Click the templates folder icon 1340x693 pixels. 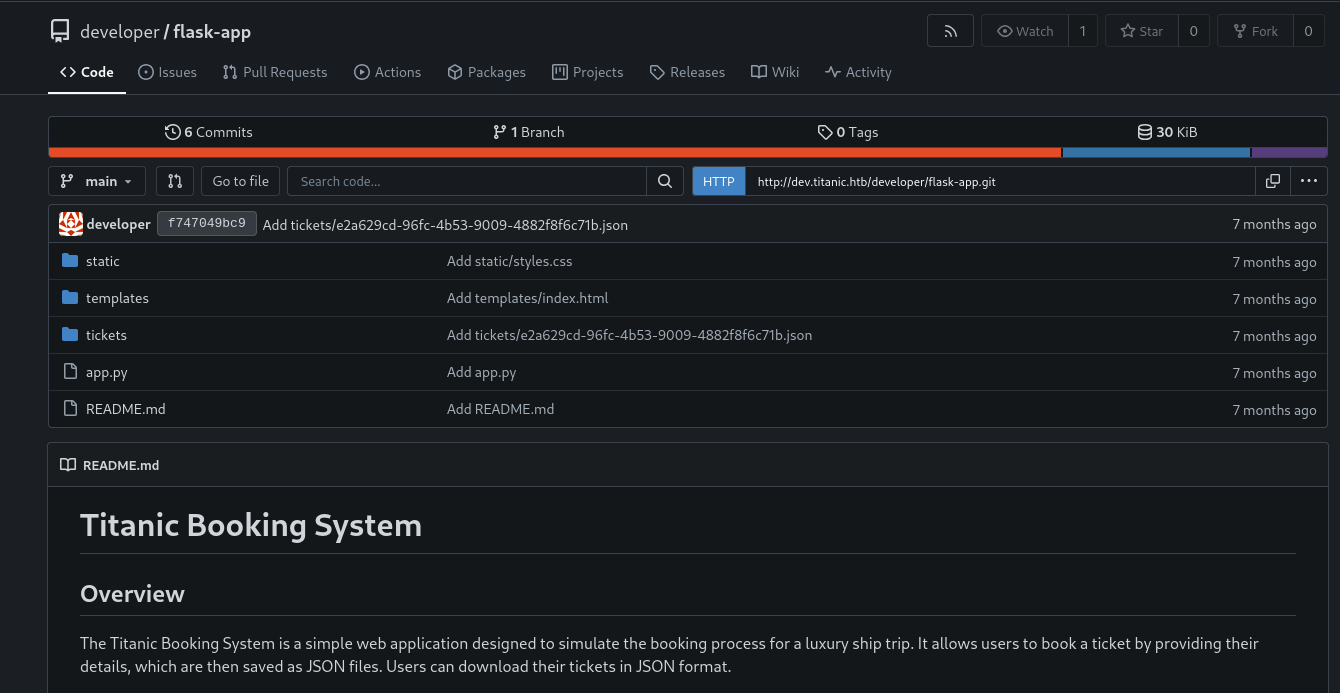(x=70, y=298)
